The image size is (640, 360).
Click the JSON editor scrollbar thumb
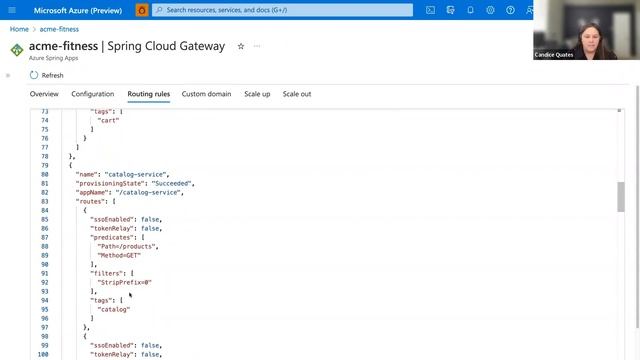[621, 197]
